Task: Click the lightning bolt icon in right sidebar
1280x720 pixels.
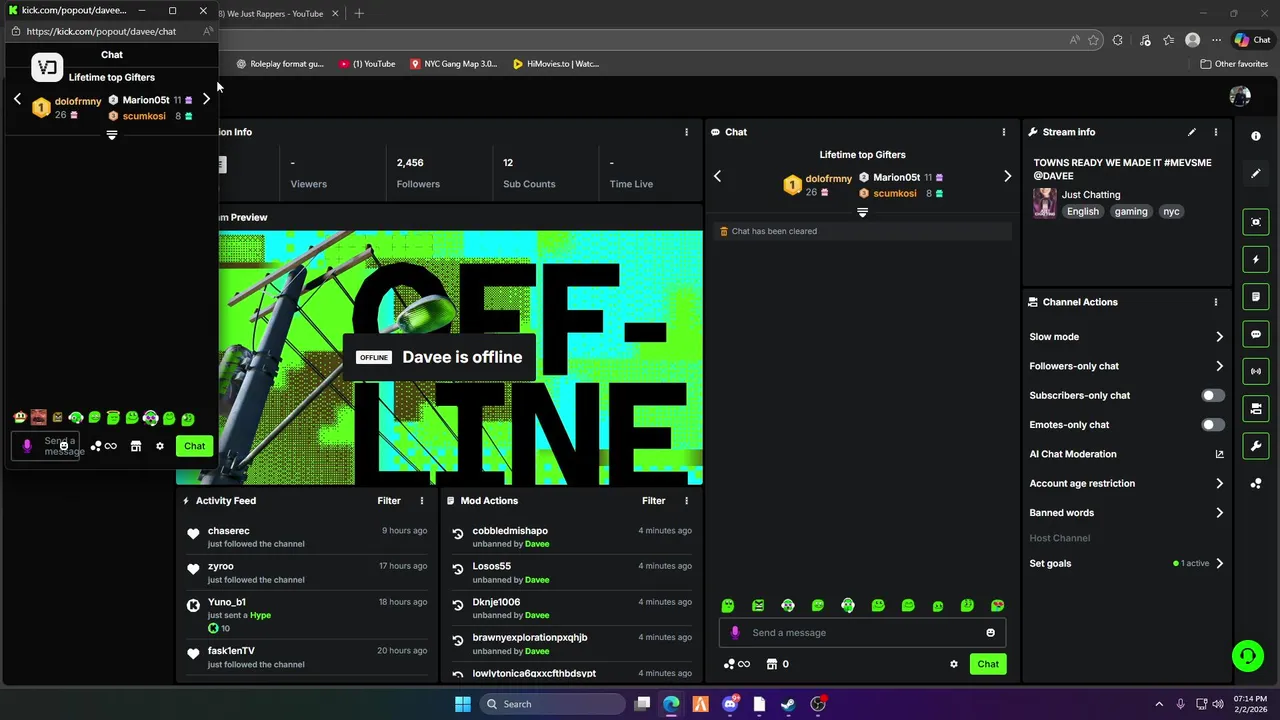Action: point(1256,259)
